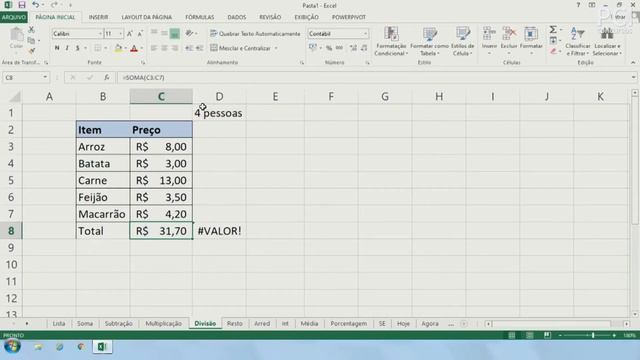Click the formula bar with =SOMA(C3:C7)
Image resolution: width=640 pixels, height=360 pixels.
[373, 77]
